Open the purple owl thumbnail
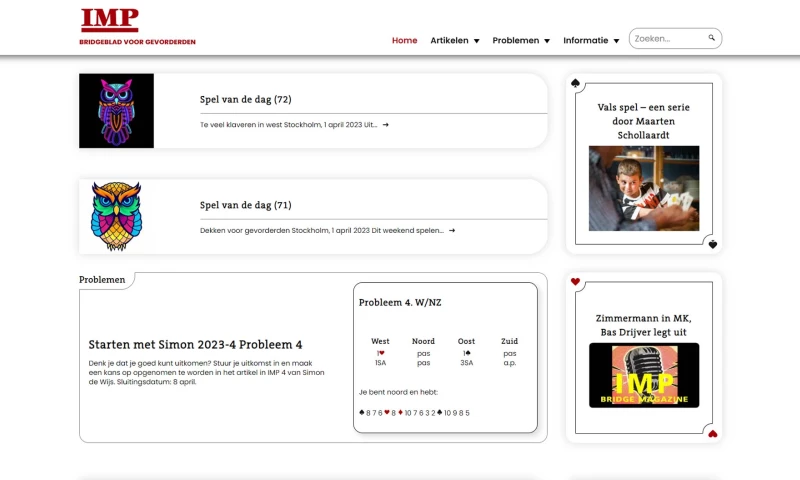Viewport: 800px width, 480px height. (116, 111)
